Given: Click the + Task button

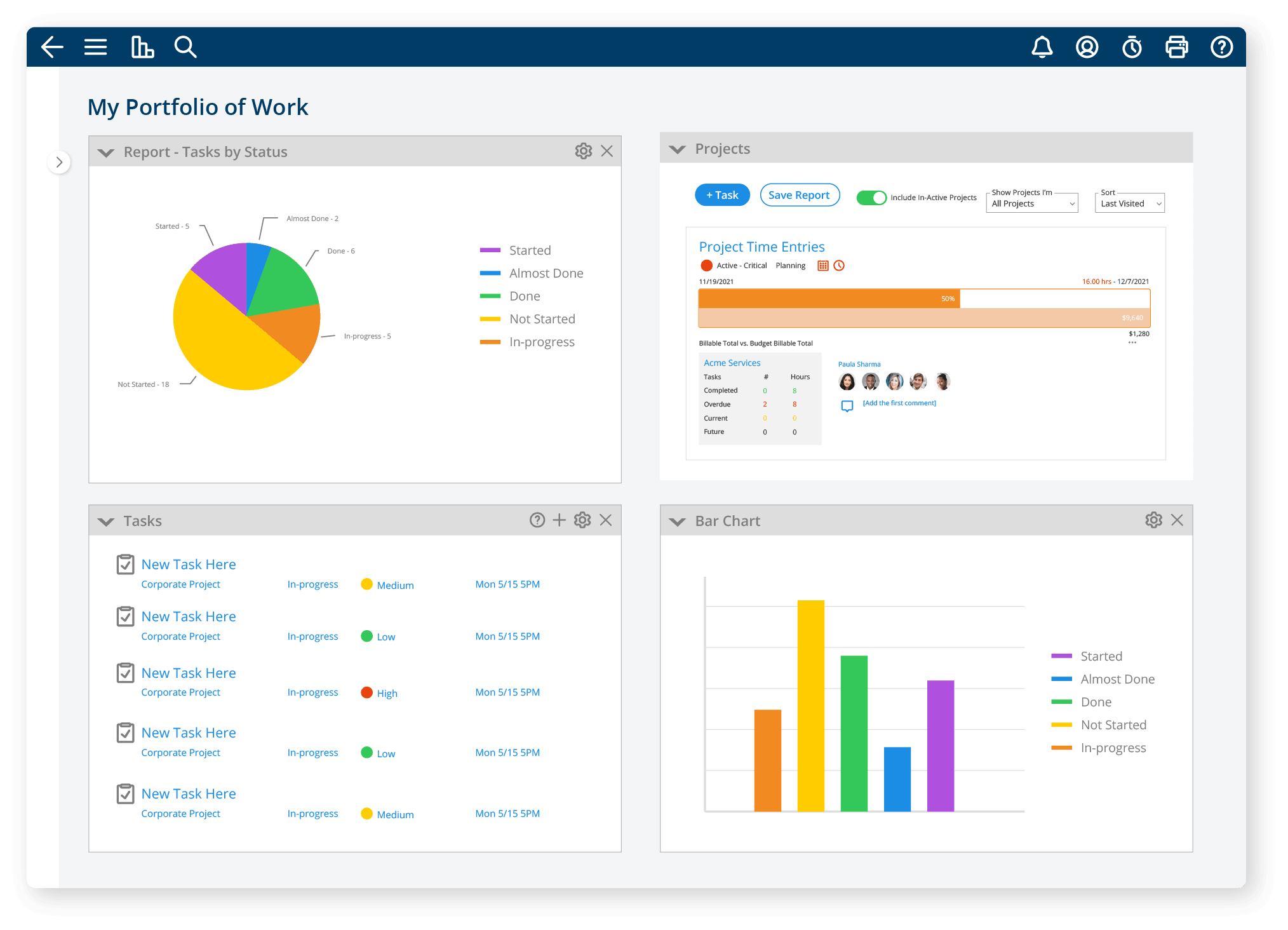Looking at the screenshot, I should pos(722,195).
